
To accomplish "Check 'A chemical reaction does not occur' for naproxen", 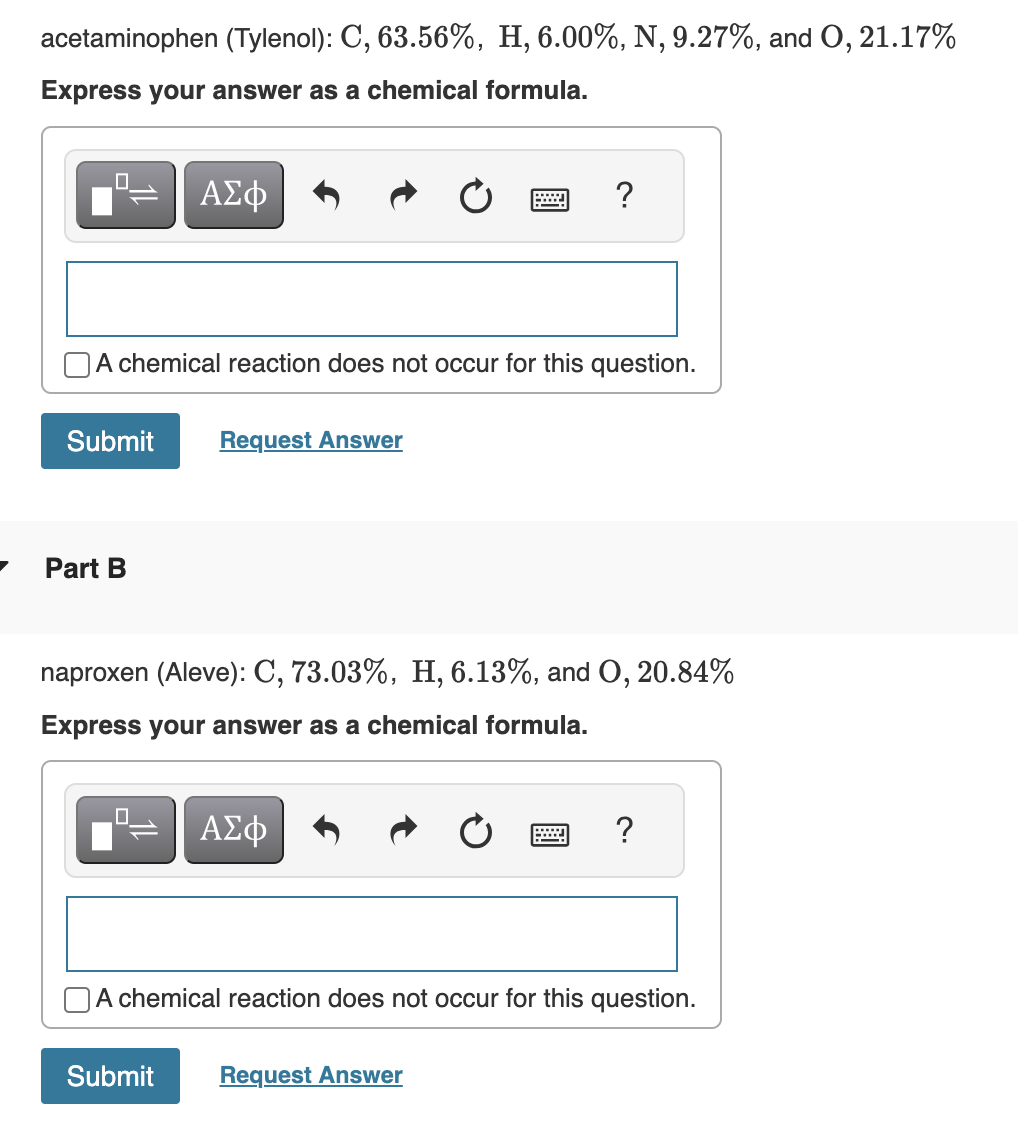I will [x=76, y=999].
